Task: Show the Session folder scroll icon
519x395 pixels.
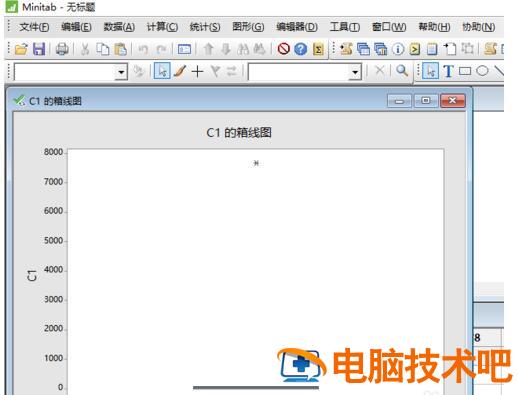Action: (x=346, y=49)
